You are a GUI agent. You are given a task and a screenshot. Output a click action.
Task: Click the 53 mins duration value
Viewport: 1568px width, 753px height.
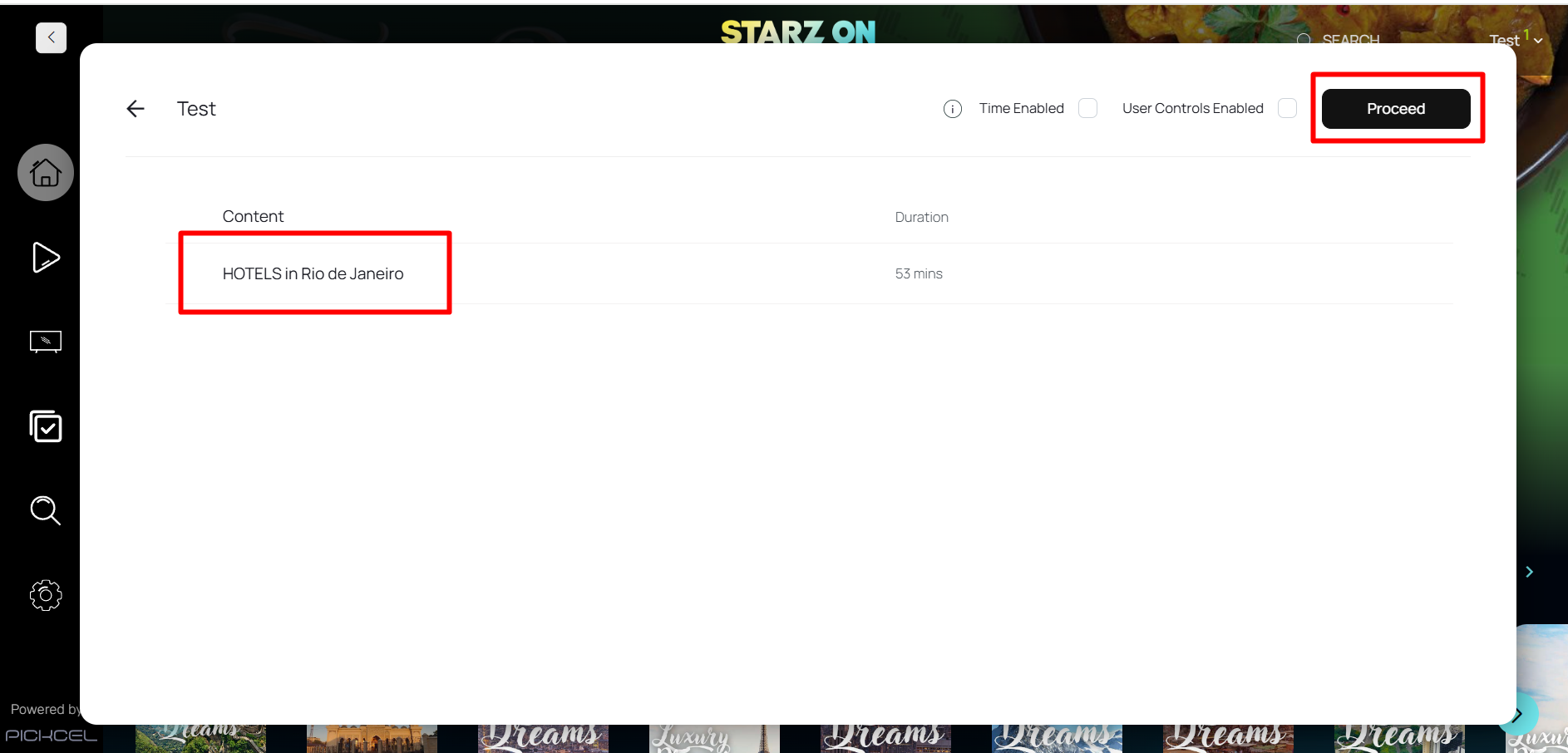(x=919, y=273)
